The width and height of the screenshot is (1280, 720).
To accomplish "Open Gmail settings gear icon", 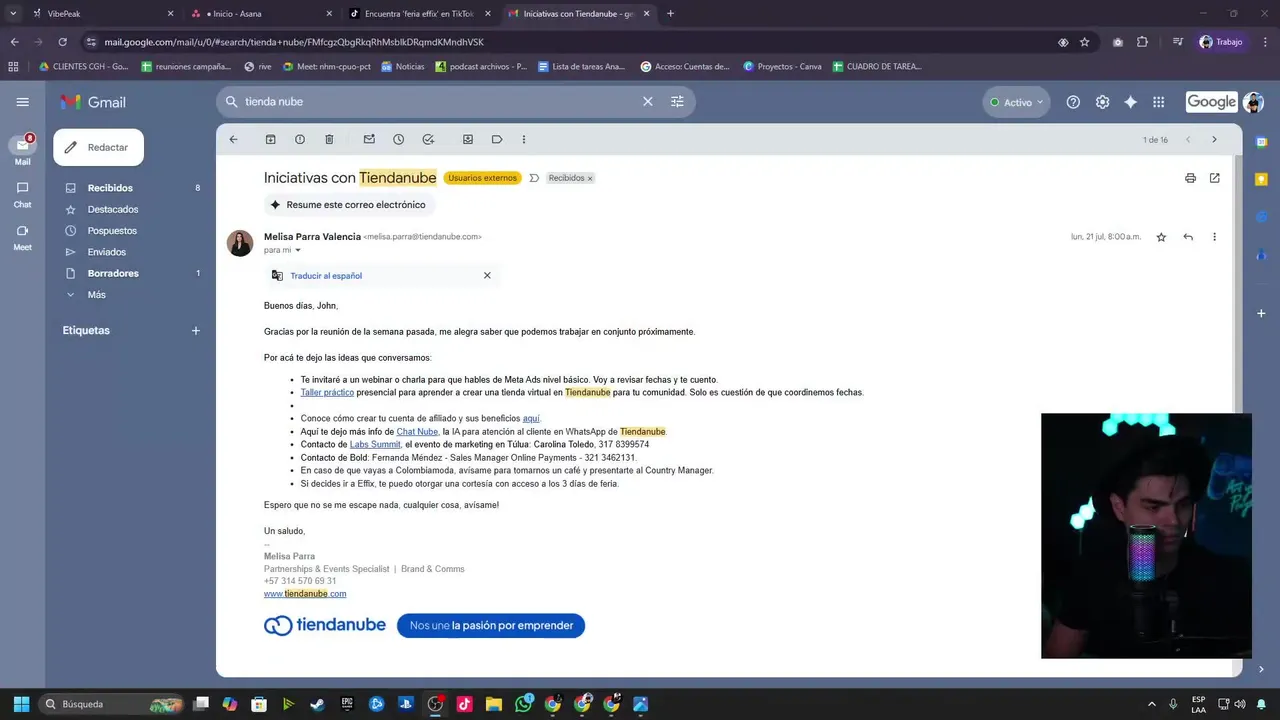I will click(1102, 102).
